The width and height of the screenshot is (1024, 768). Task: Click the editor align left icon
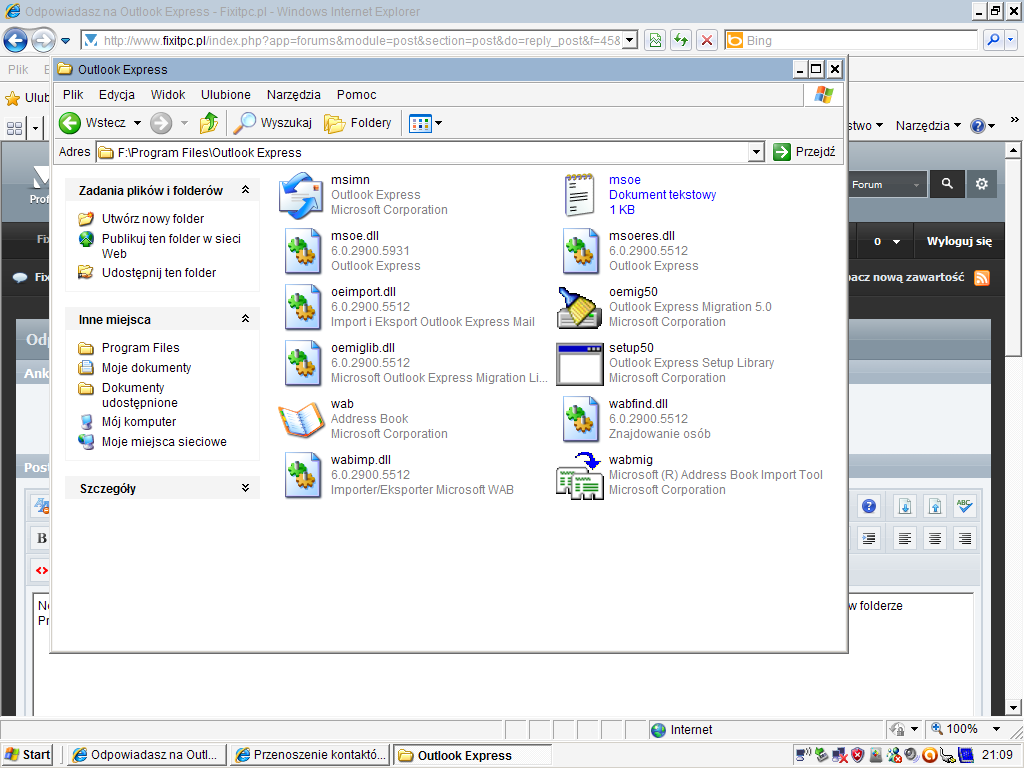[904, 538]
